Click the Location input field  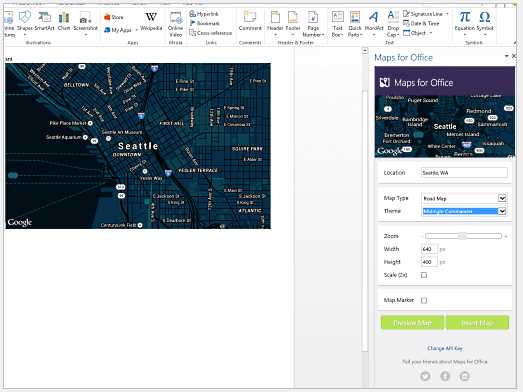point(464,173)
